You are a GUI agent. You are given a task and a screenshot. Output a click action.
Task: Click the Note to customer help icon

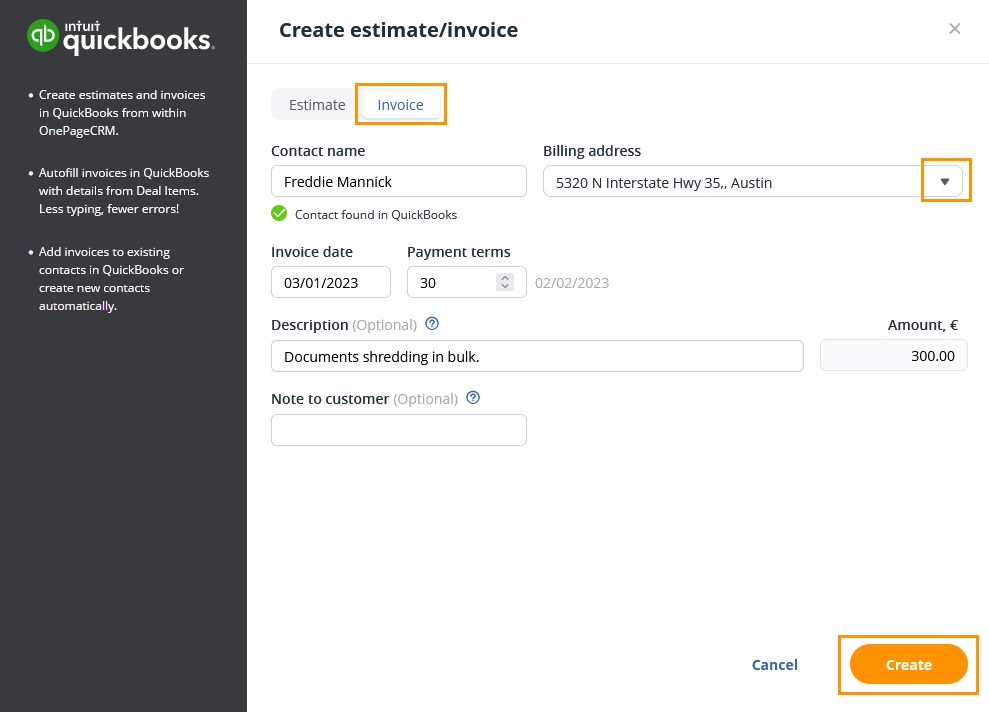pos(473,398)
